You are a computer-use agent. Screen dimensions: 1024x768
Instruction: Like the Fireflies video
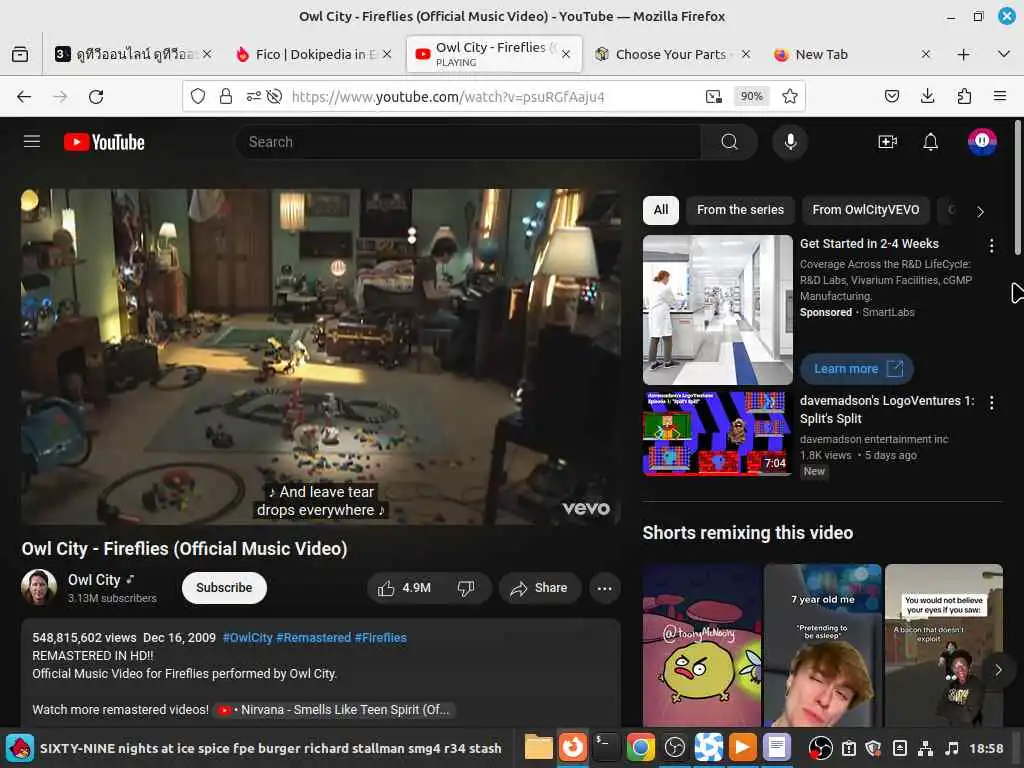pos(404,588)
